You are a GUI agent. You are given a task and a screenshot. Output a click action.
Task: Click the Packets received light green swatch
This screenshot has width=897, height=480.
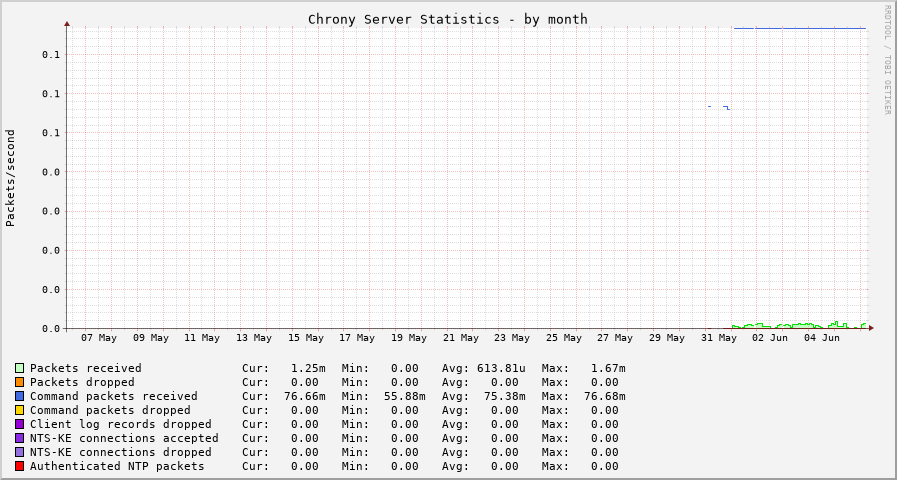coord(19,368)
